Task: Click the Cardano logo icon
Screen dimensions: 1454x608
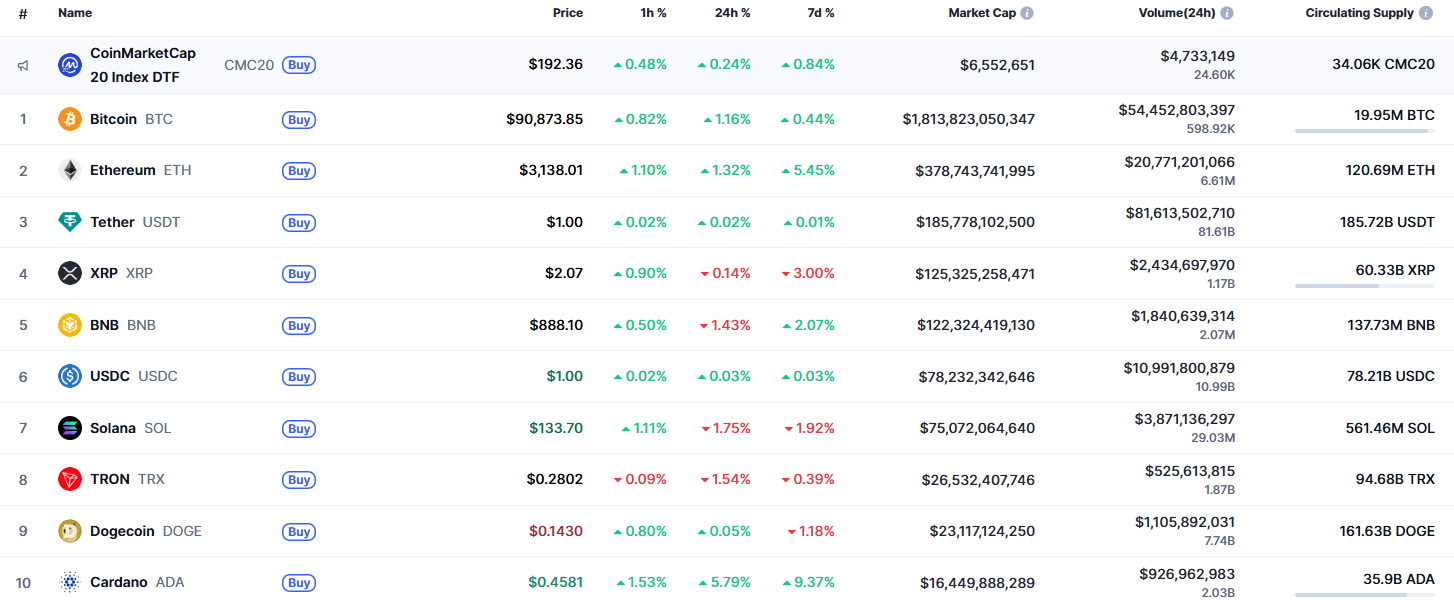Action: pos(70,582)
